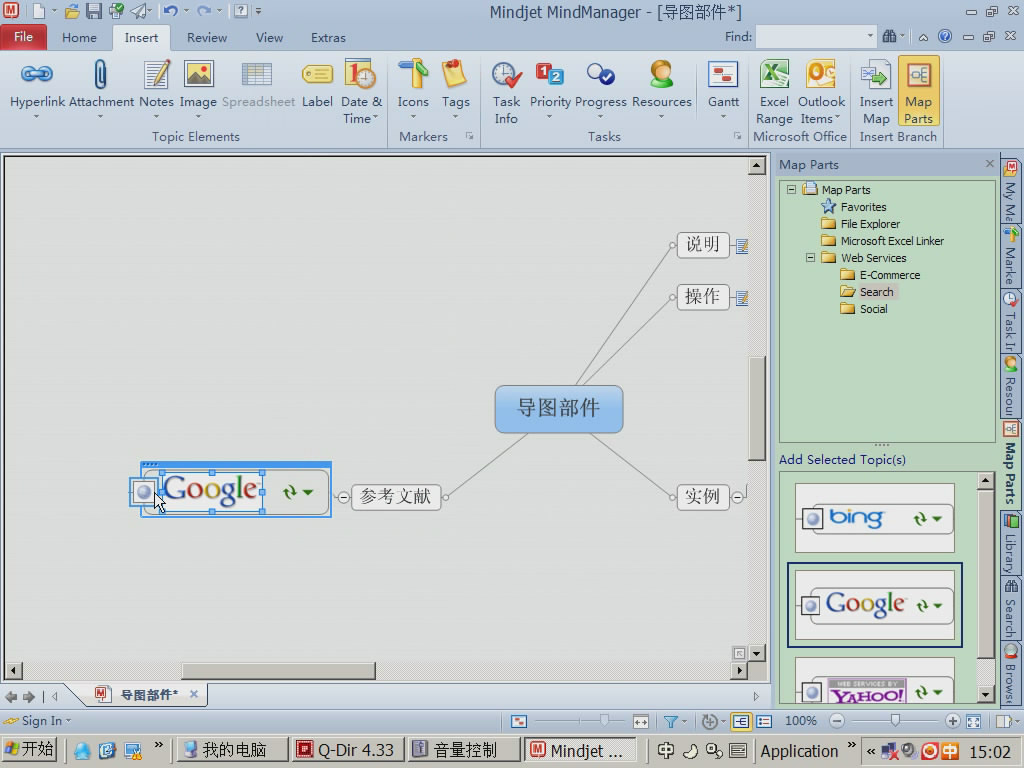Open the Find box dropdown arrow
Screen dimensions: 1024x768
870,37
